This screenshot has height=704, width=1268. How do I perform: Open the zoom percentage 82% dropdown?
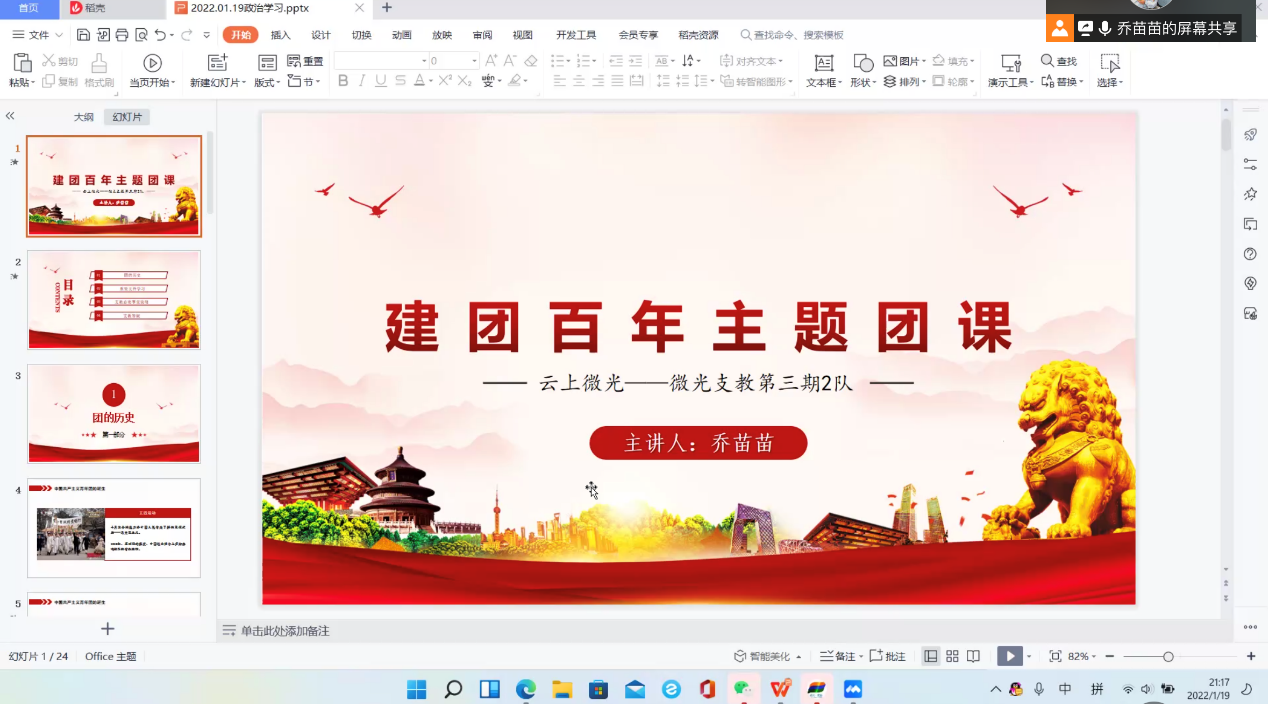(x=1084, y=656)
